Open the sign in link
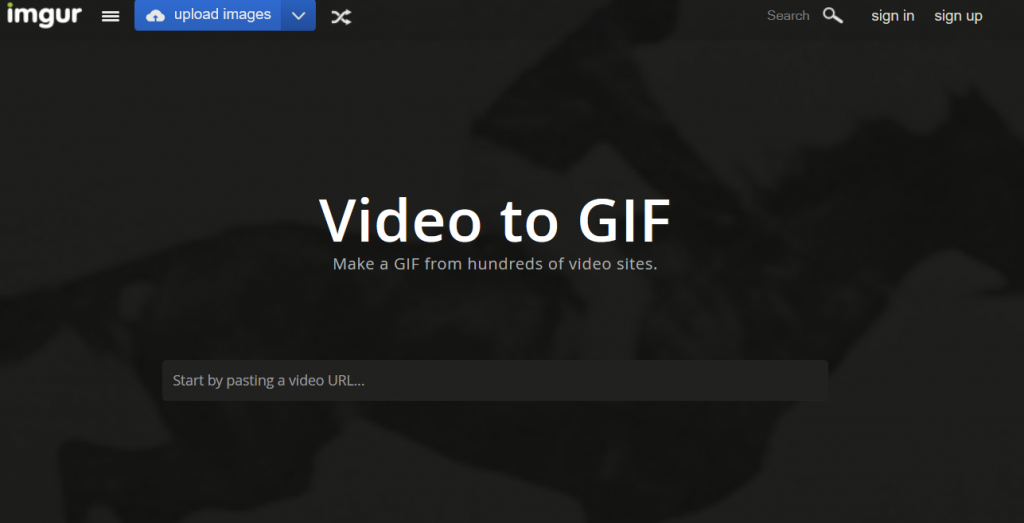 [x=892, y=16]
